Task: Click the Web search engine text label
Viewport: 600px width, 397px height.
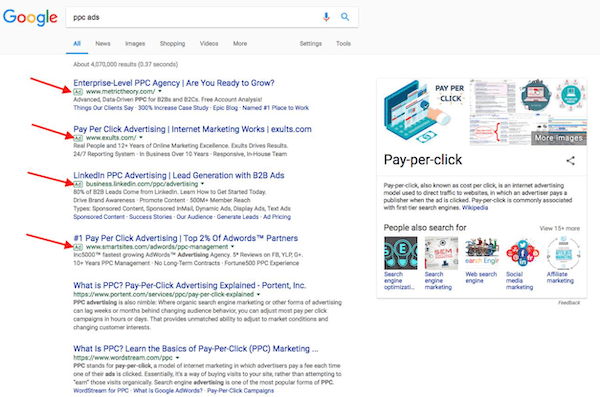Action: (x=481, y=278)
